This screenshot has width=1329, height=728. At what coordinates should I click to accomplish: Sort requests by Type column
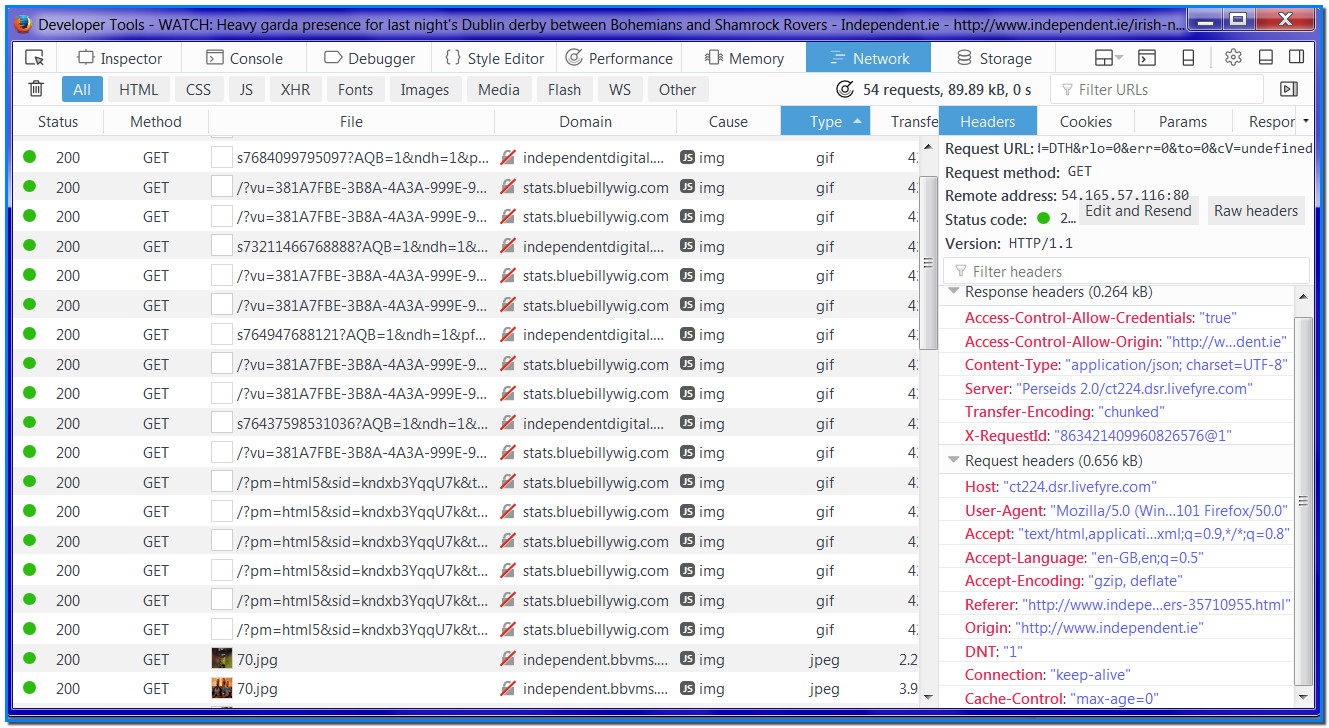tap(825, 122)
